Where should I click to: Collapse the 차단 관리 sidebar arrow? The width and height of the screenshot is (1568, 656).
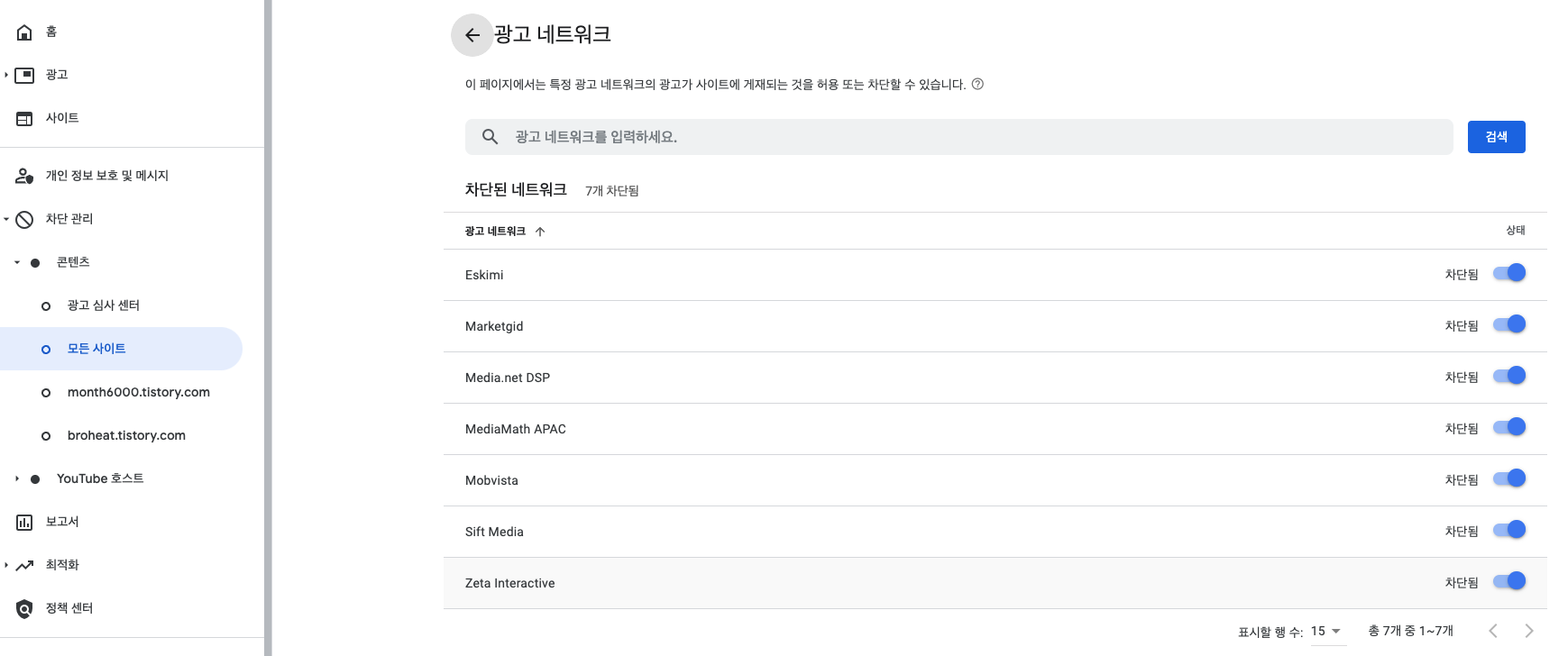(6, 219)
